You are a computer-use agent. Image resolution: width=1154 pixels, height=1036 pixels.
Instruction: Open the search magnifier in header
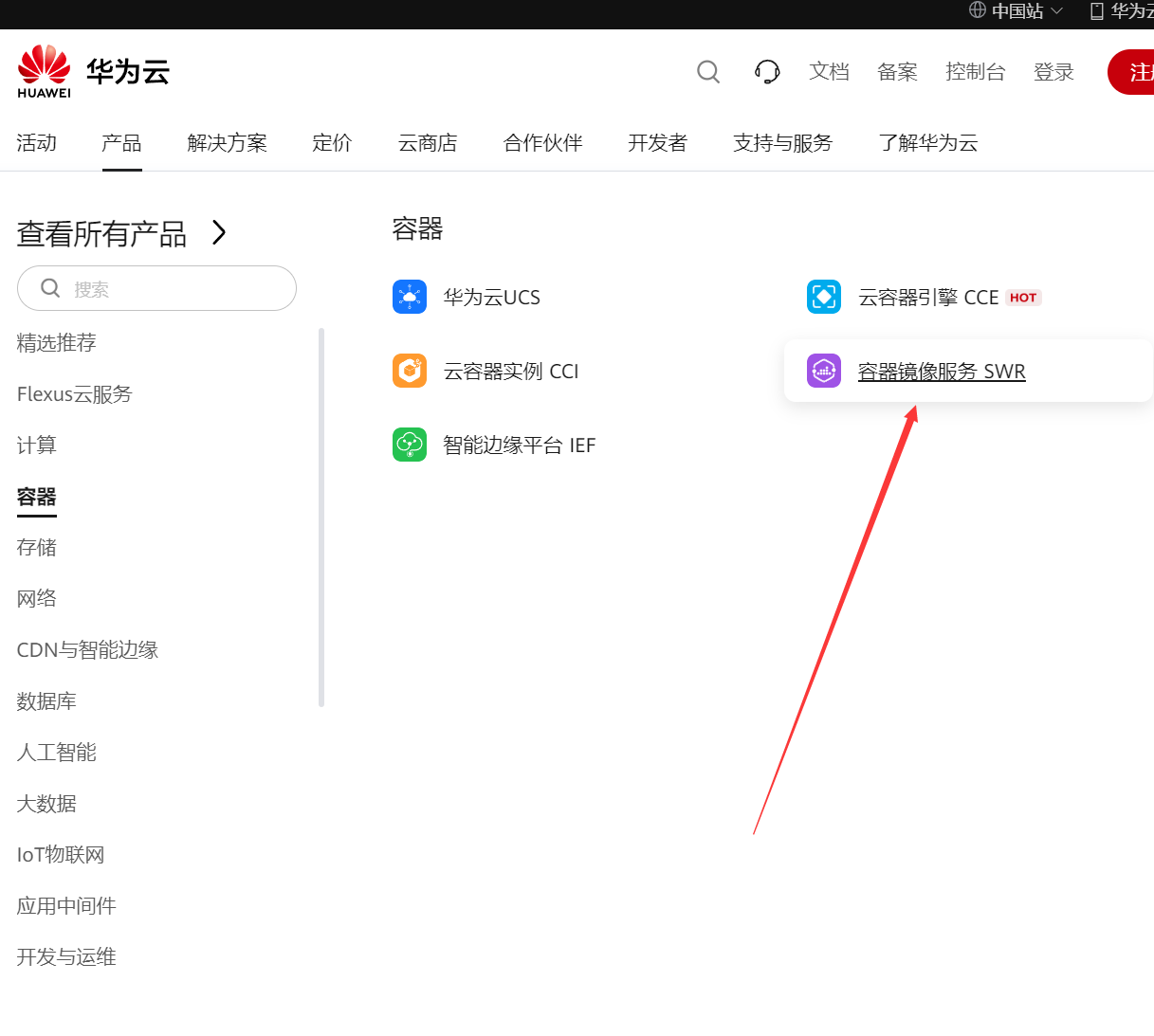(708, 72)
